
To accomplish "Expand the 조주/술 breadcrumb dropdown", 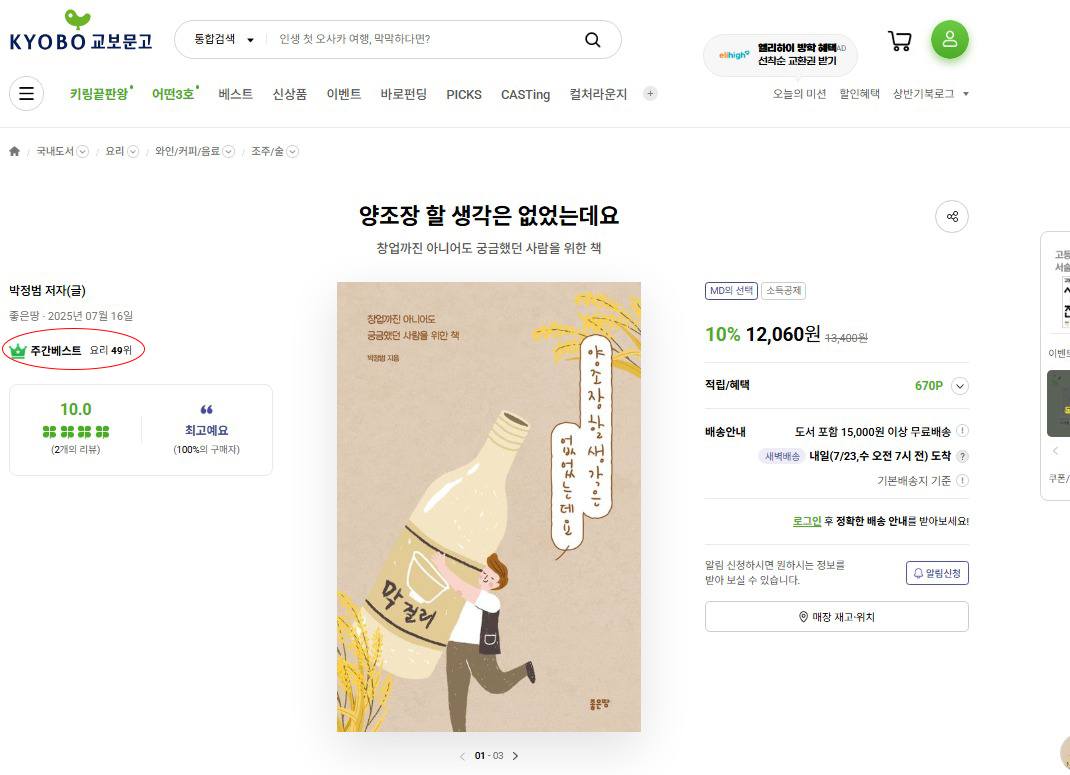I will pyautogui.click(x=293, y=151).
